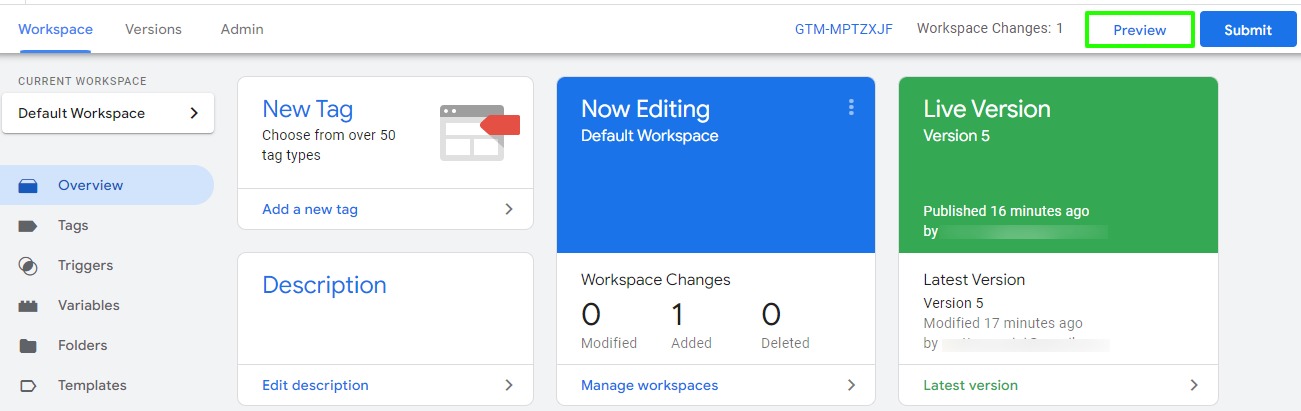
Task: Click the Overview sidebar icon
Action: click(x=28, y=186)
